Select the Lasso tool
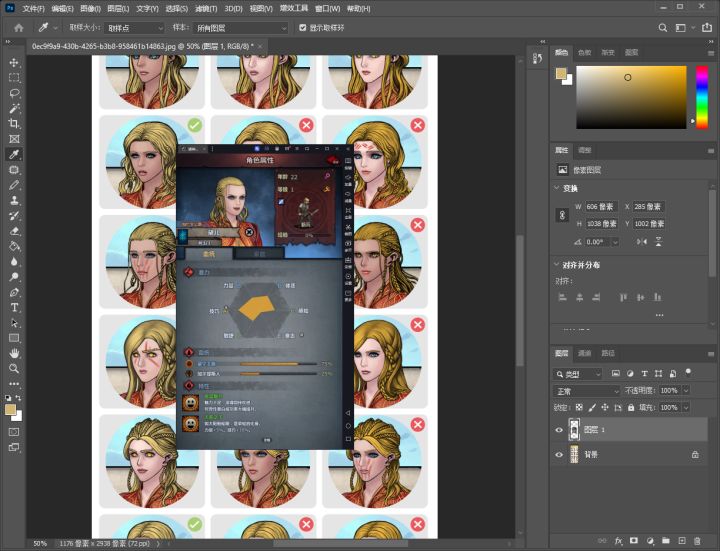 (x=14, y=93)
